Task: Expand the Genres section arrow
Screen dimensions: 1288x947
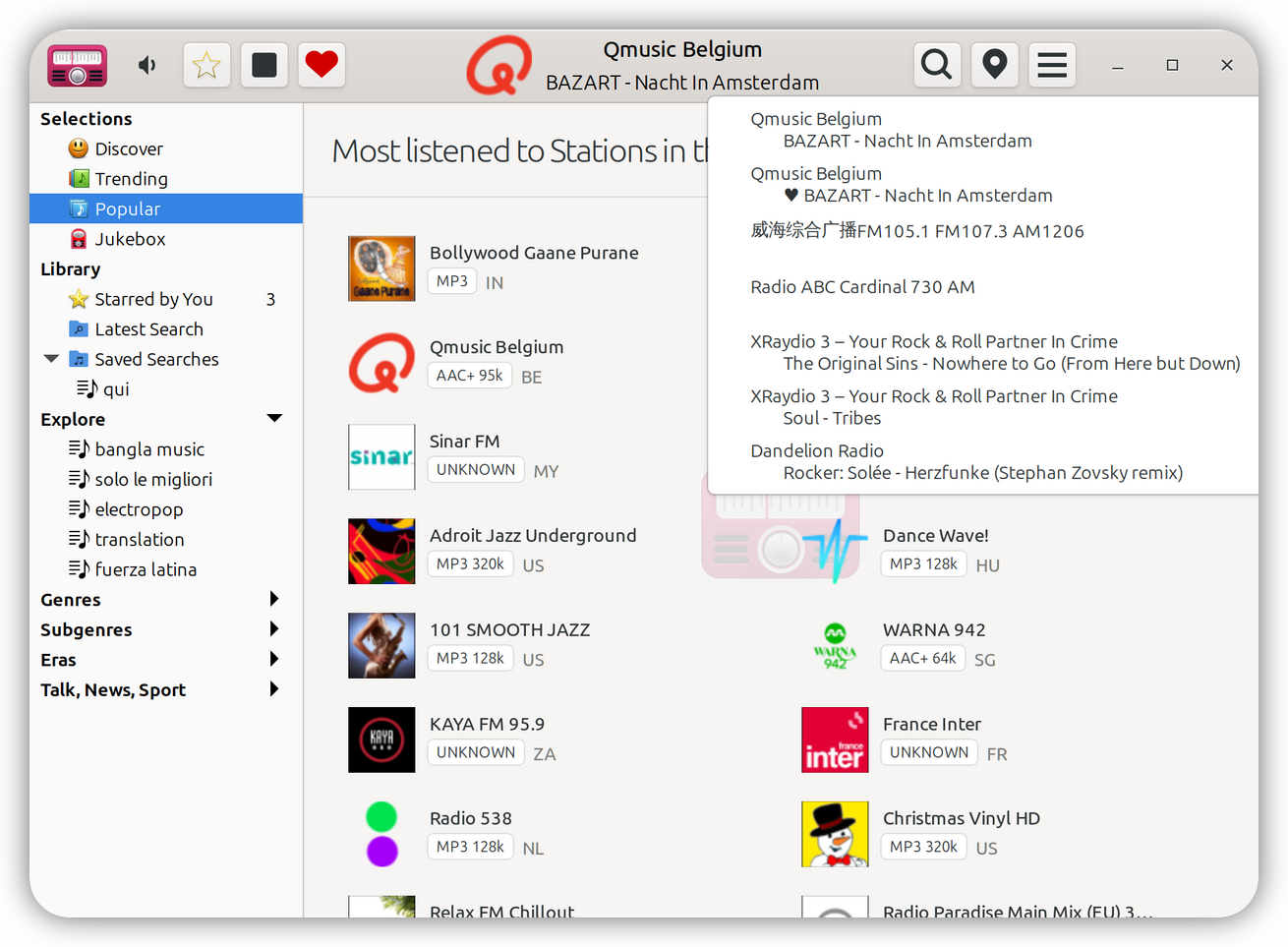Action: [x=274, y=599]
